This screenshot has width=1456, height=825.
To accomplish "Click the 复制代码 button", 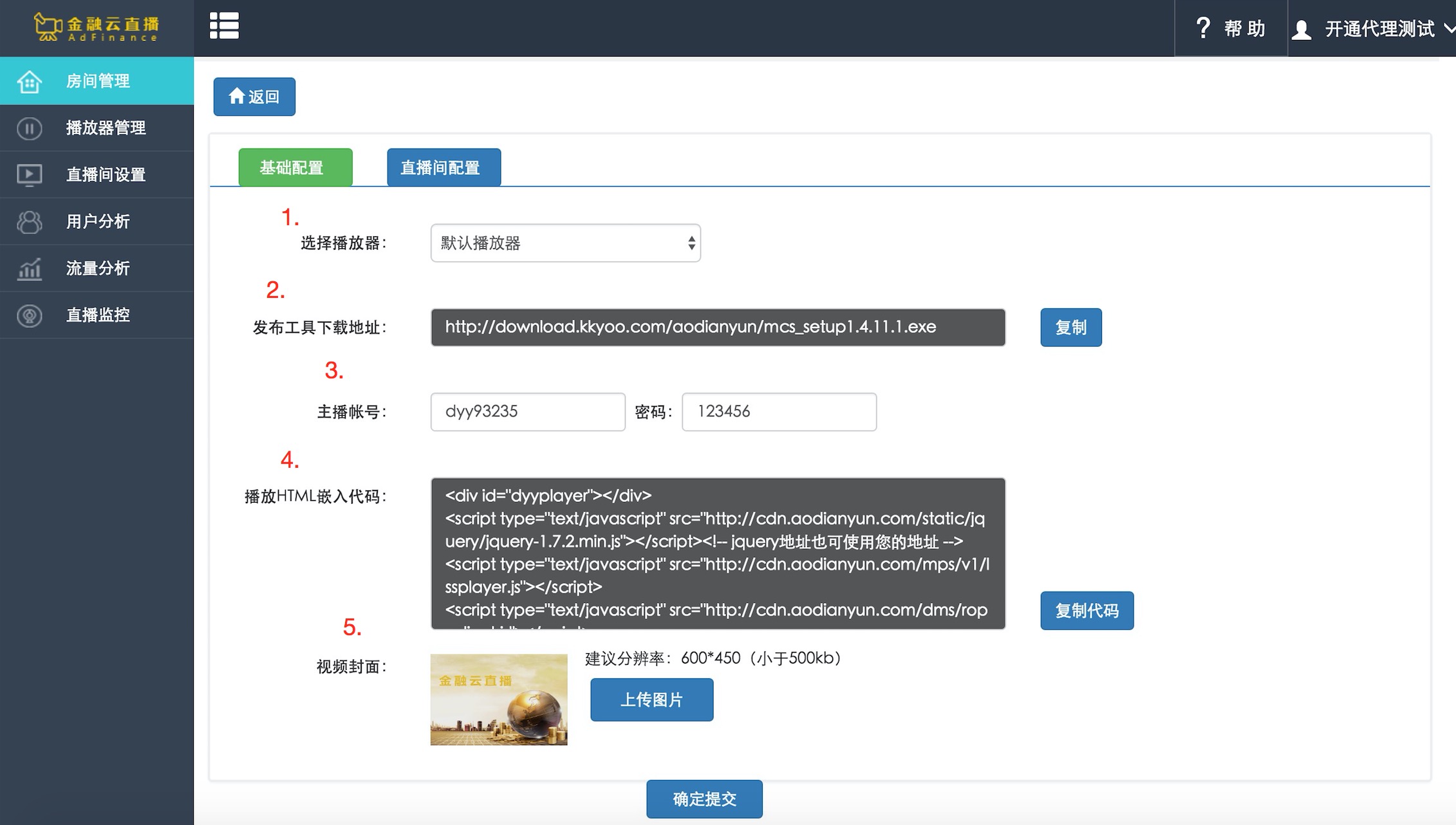I will click(1087, 611).
